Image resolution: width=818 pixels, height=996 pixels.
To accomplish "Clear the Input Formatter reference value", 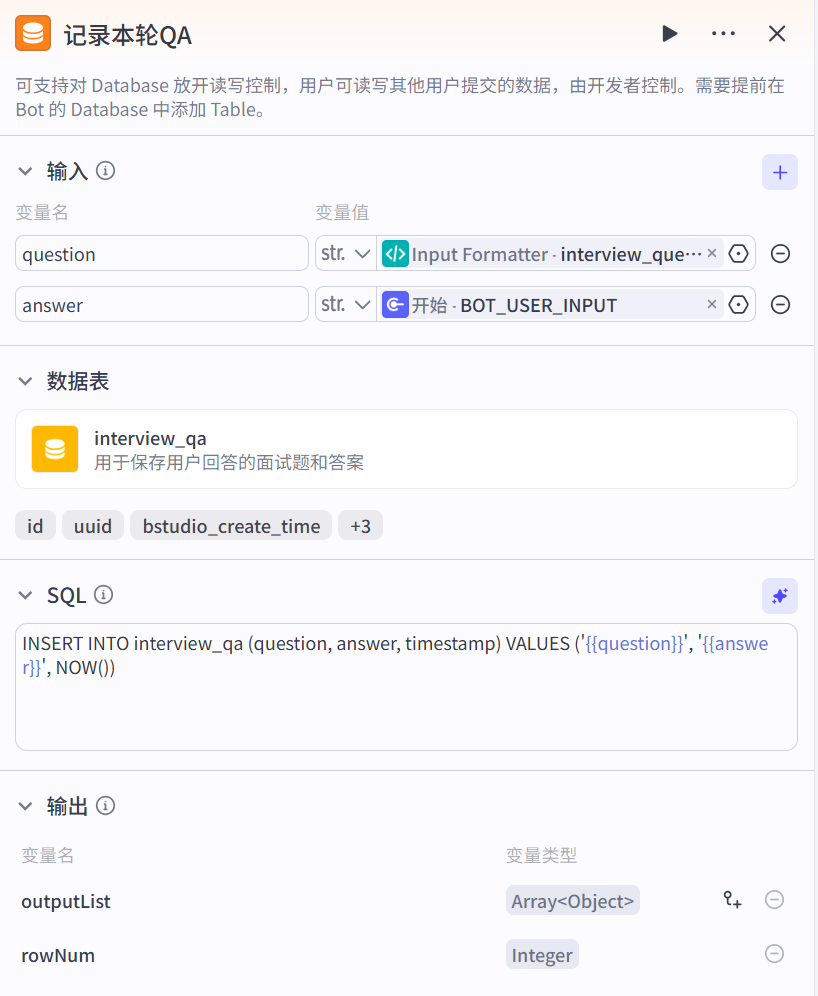I will (x=711, y=253).
